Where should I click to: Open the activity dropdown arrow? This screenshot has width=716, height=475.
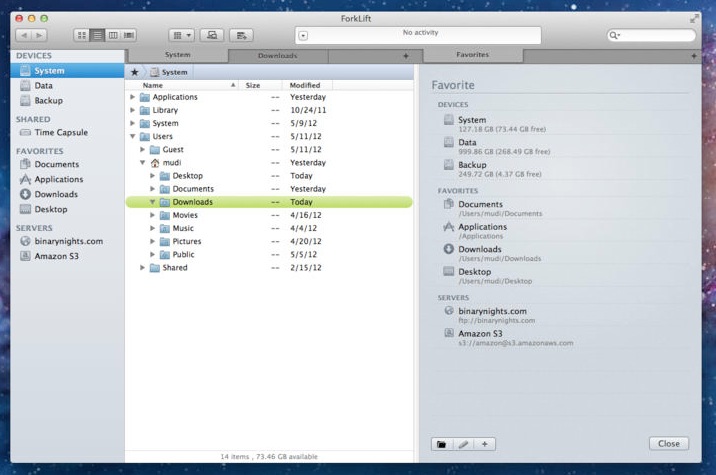point(303,35)
